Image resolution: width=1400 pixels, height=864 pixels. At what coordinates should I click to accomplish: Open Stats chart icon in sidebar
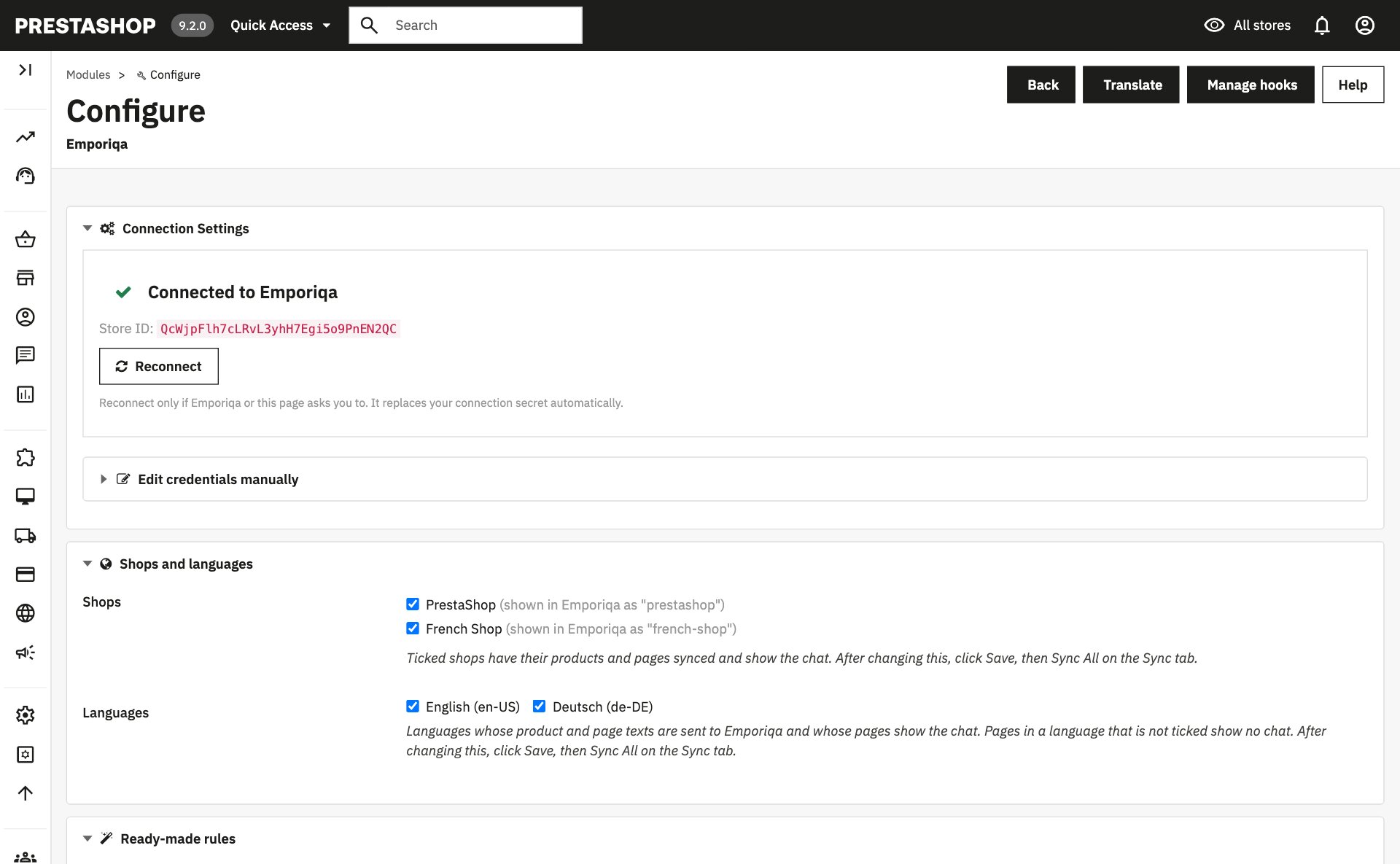[26, 394]
